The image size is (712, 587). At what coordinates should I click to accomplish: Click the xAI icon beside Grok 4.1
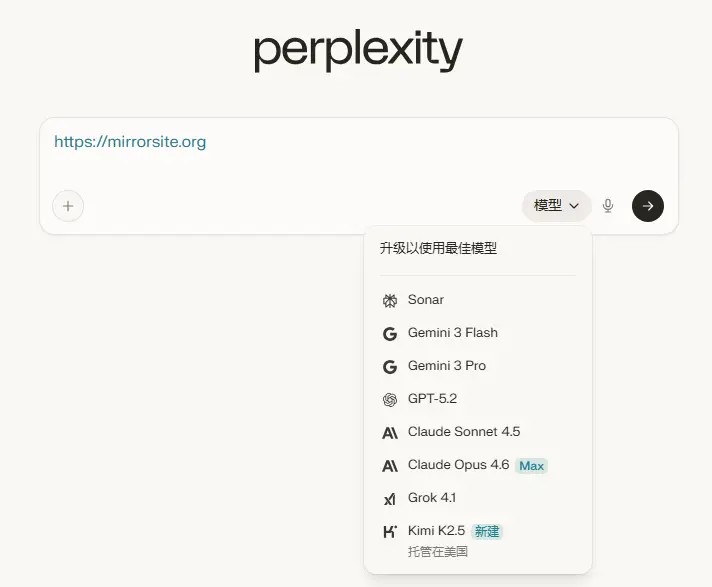click(x=390, y=498)
